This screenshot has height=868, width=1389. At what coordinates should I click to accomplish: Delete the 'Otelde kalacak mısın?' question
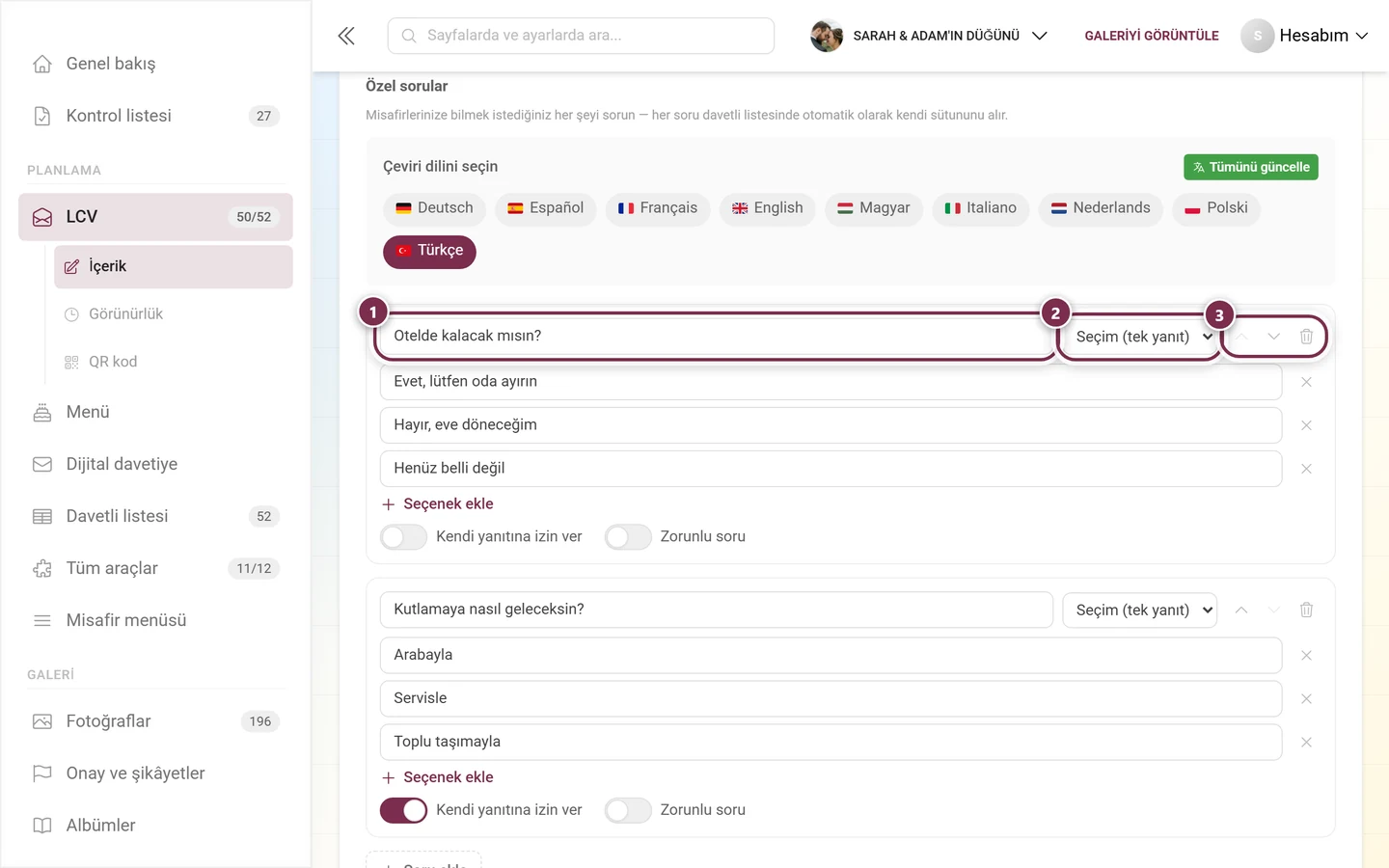[1306, 337]
